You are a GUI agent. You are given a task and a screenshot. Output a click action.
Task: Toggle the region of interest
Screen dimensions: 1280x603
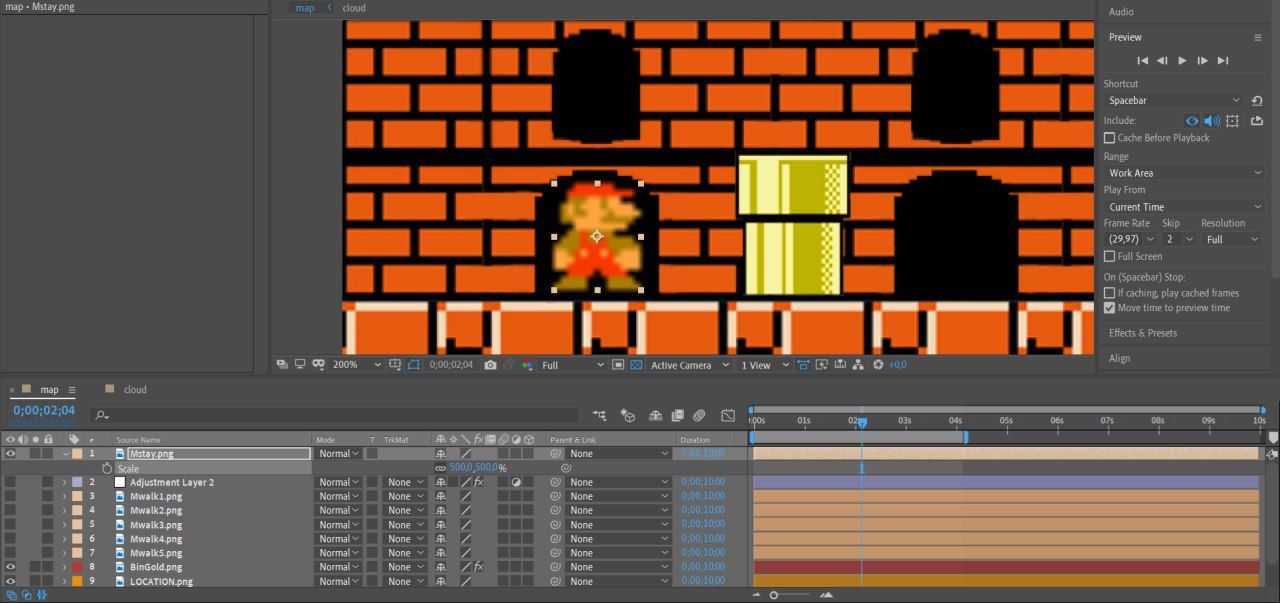618,365
